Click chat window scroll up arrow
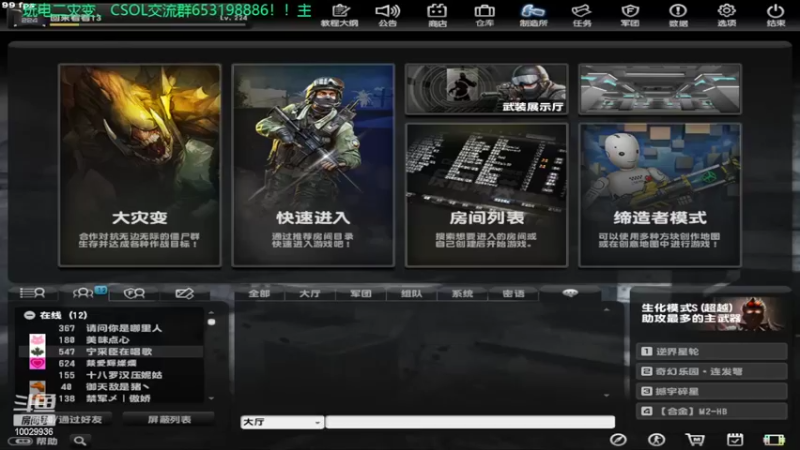 606,310
